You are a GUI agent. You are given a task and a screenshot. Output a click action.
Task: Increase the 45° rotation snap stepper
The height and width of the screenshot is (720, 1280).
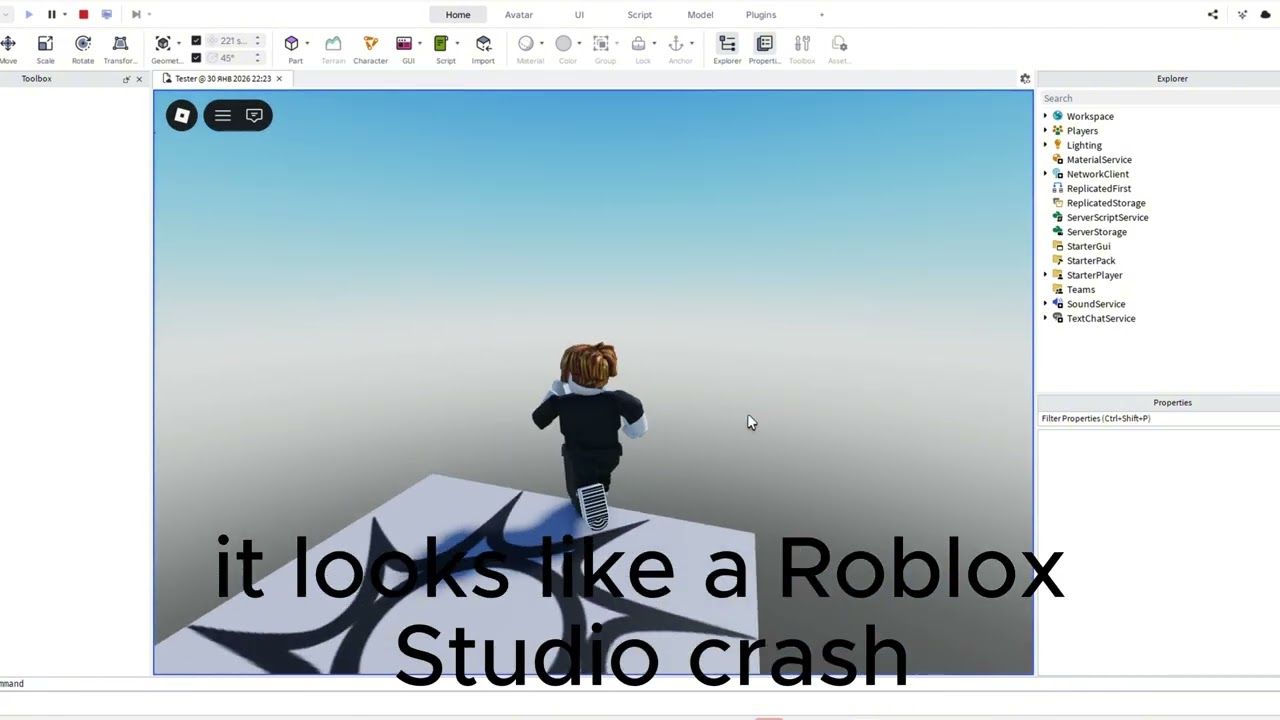(258, 54)
